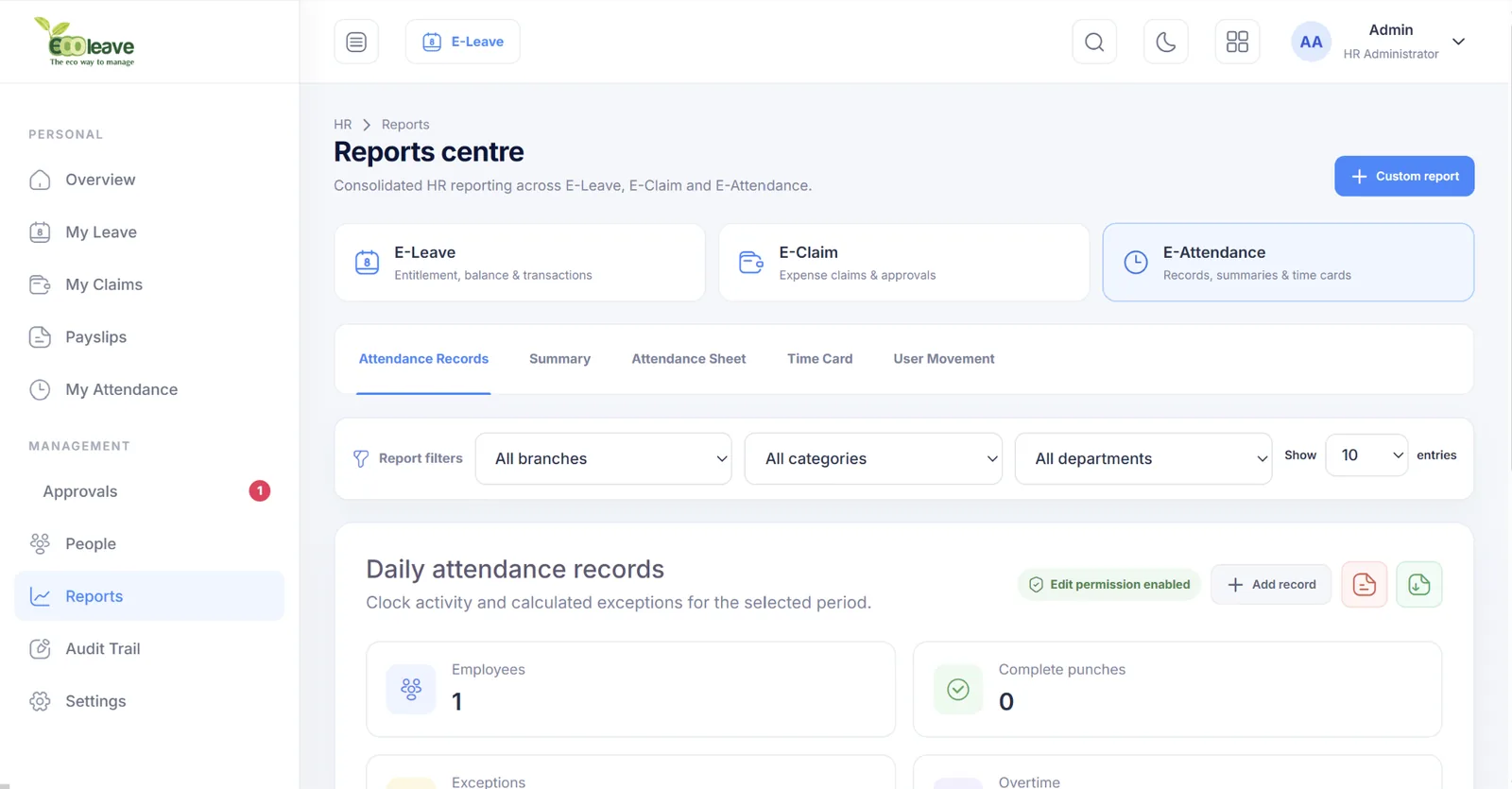Click the Settings gear icon

click(40, 701)
